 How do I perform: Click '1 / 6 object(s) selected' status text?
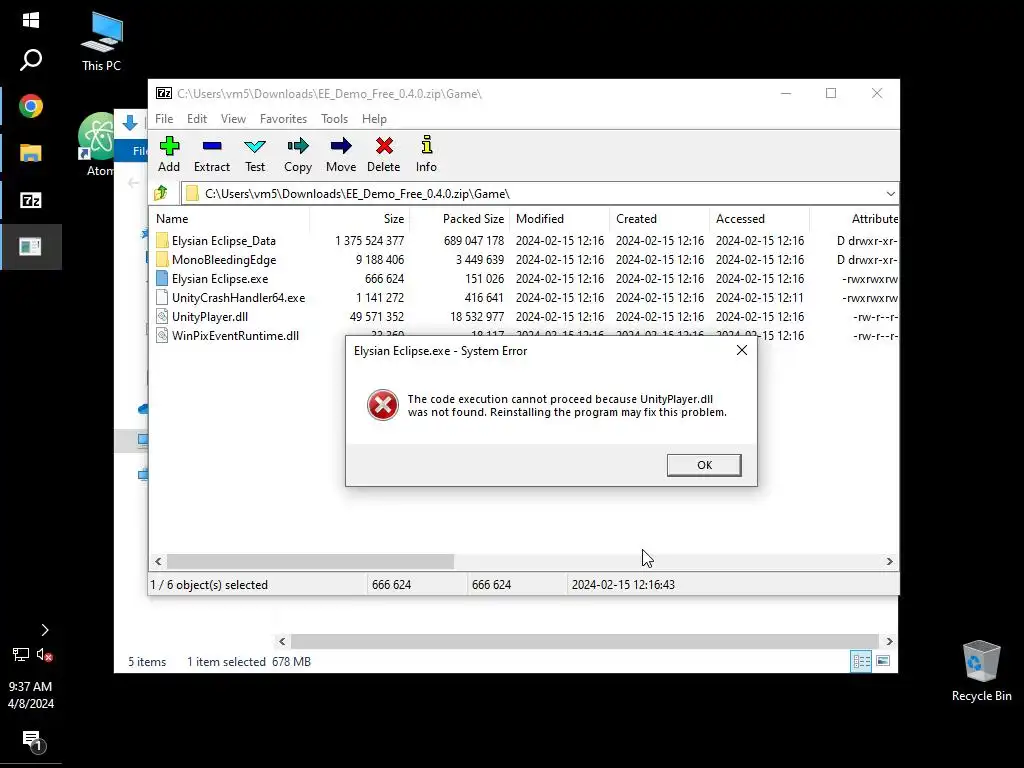click(x=209, y=584)
